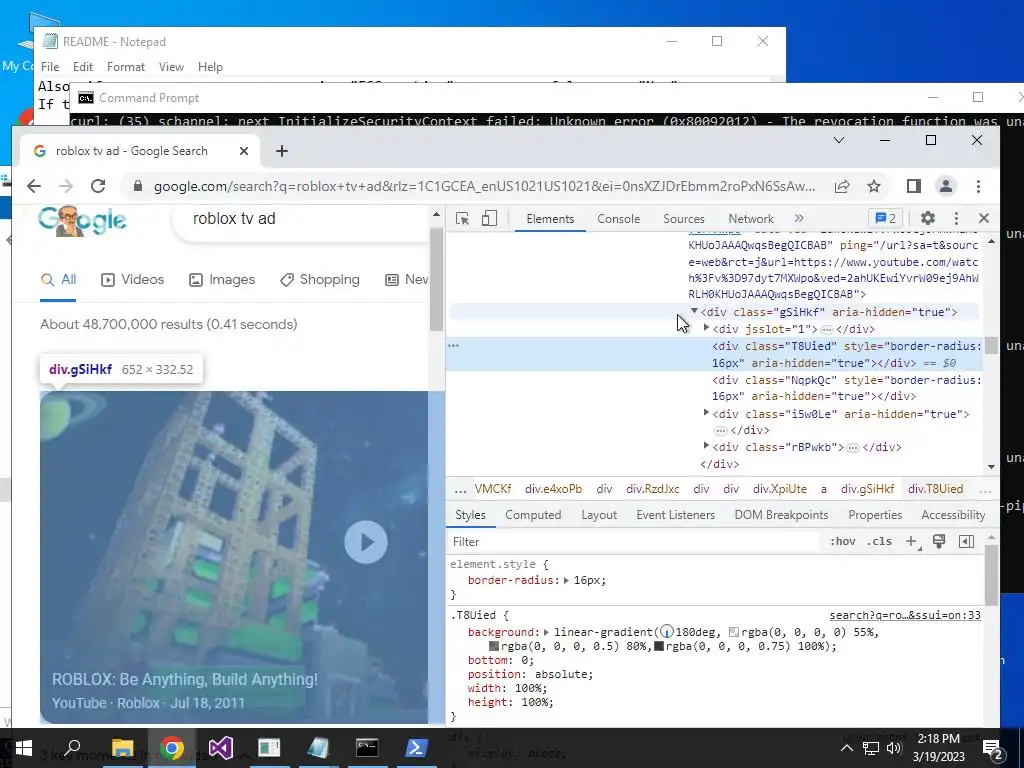Toggle the computed styles sidebar icon

(967, 541)
